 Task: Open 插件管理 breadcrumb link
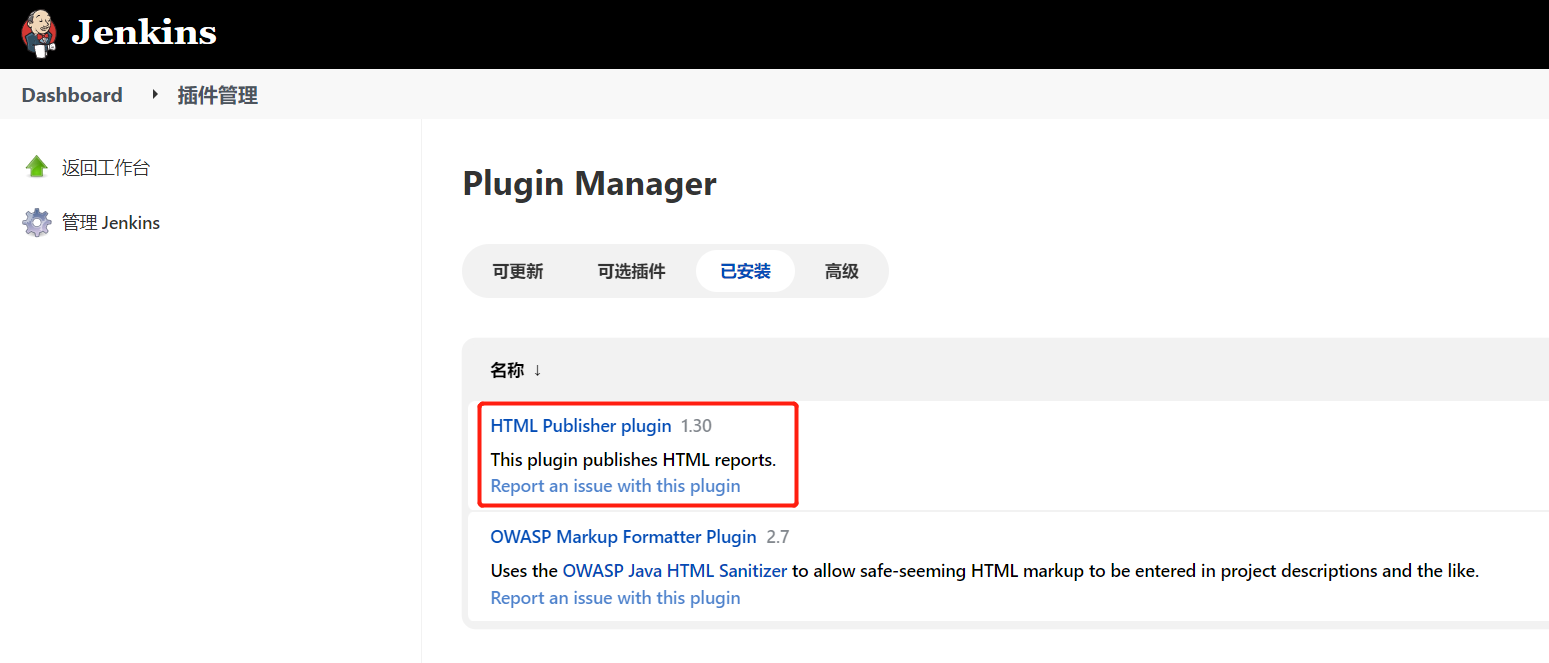pos(218,95)
